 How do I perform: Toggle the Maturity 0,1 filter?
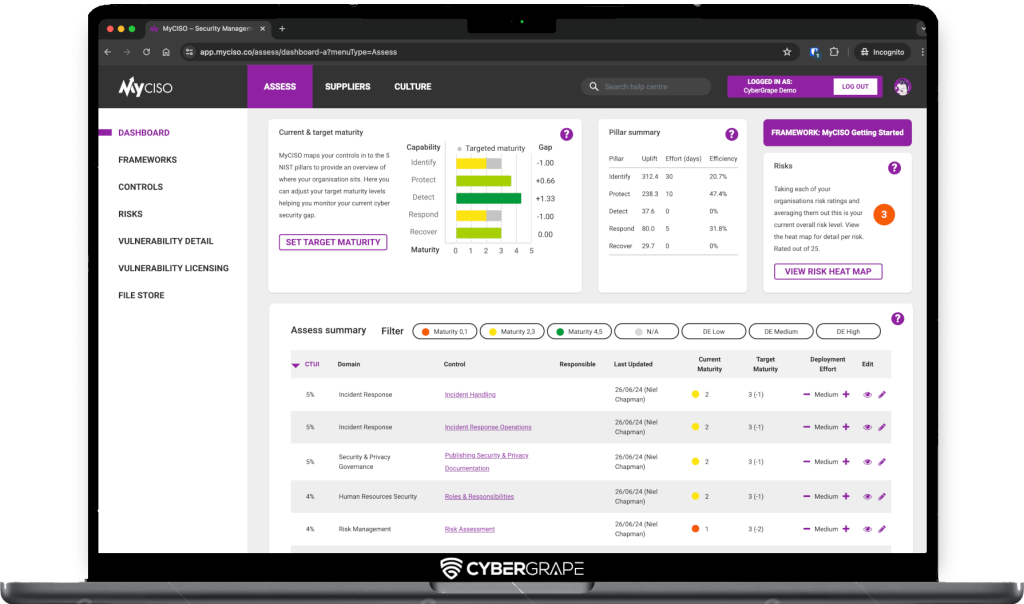[444, 331]
